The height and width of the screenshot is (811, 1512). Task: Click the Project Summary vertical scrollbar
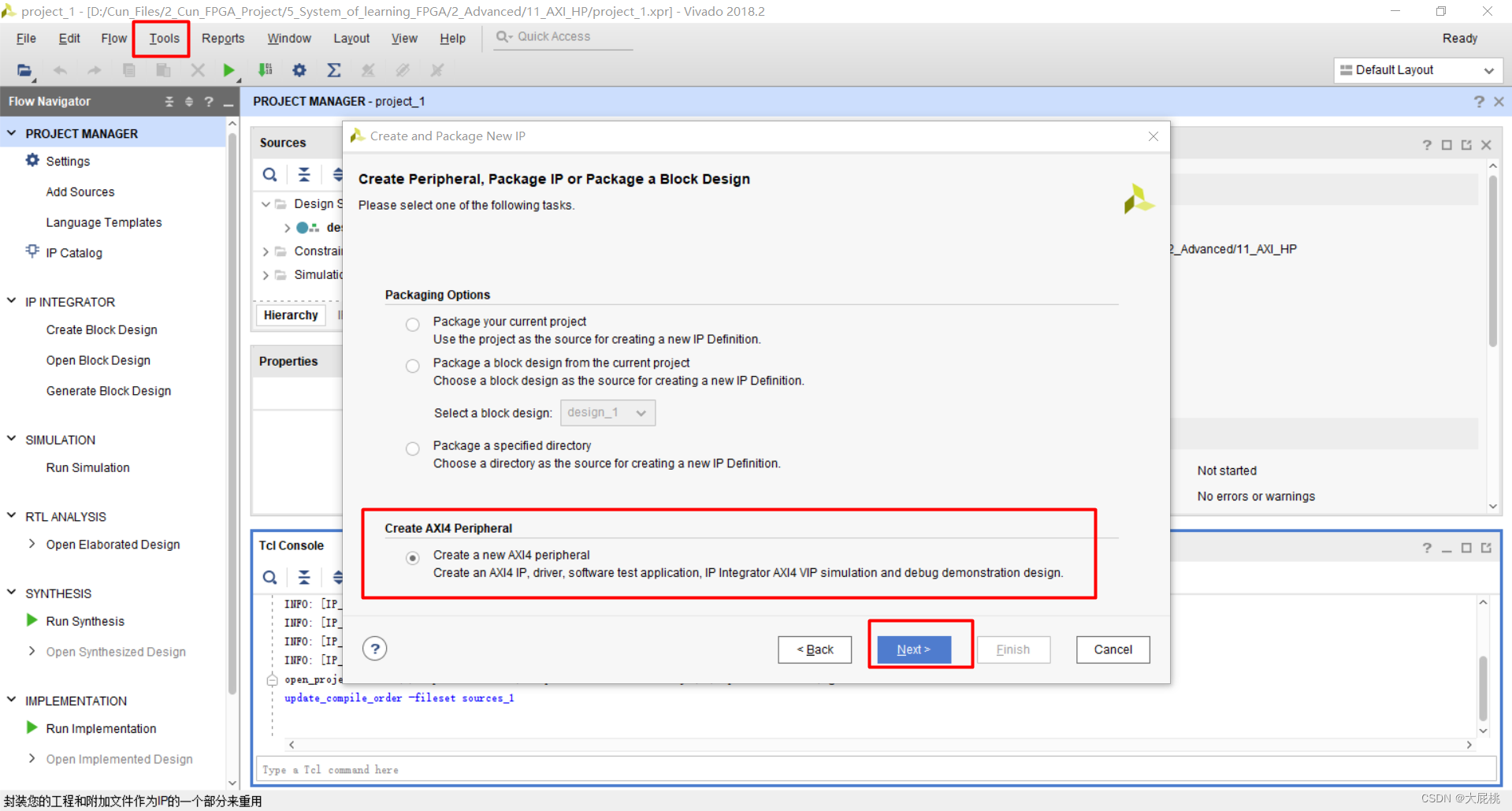1492,260
